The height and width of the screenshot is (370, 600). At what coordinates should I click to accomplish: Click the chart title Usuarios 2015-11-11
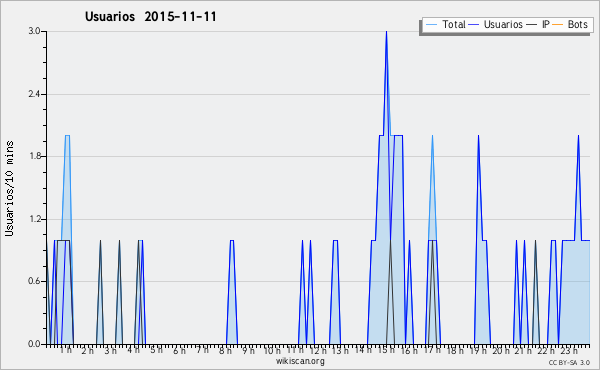tap(151, 17)
